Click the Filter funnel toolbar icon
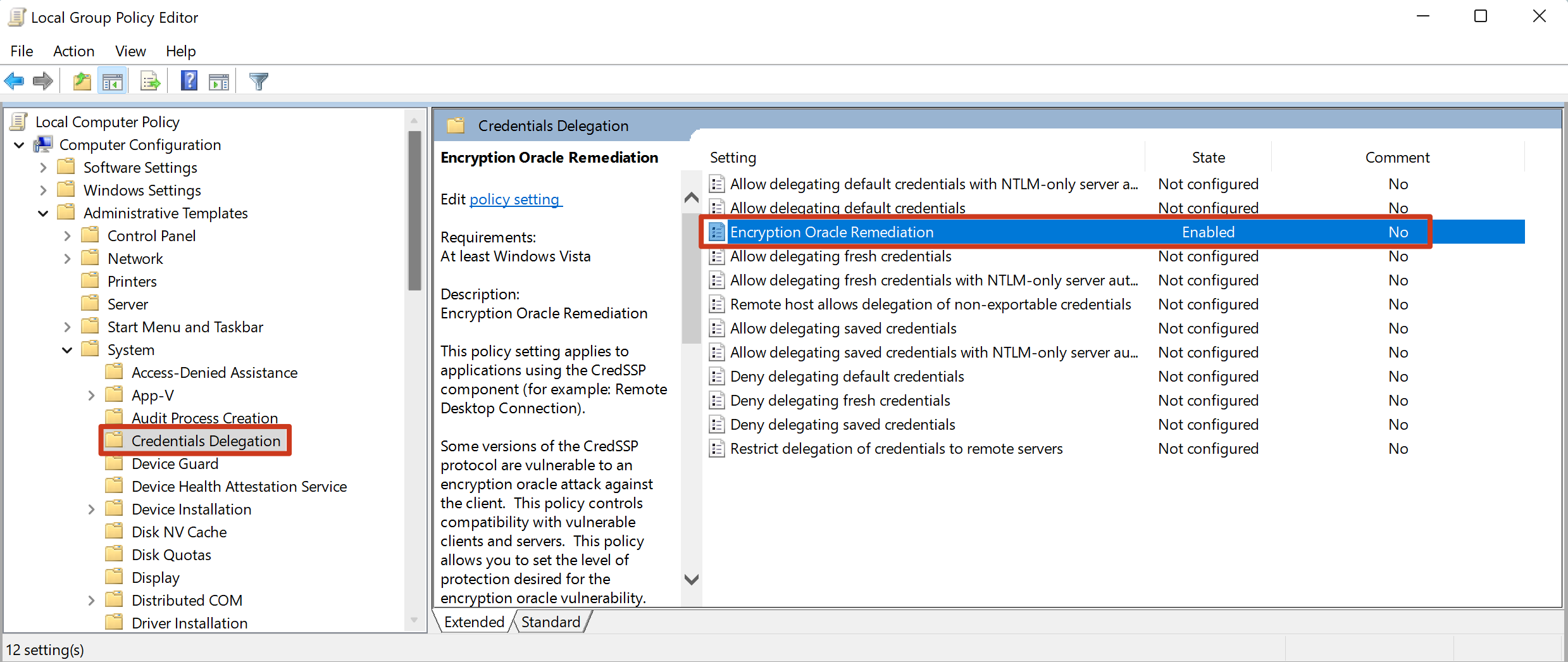1568x662 pixels. point(259,81)
